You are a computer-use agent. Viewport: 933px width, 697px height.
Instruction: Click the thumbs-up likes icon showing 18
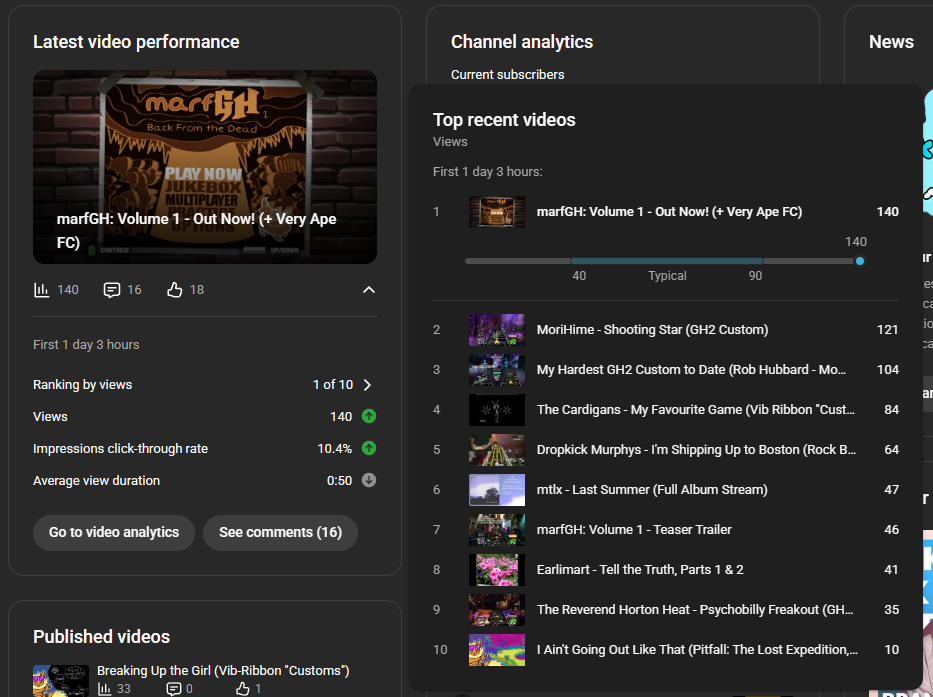tap(175, 290)
